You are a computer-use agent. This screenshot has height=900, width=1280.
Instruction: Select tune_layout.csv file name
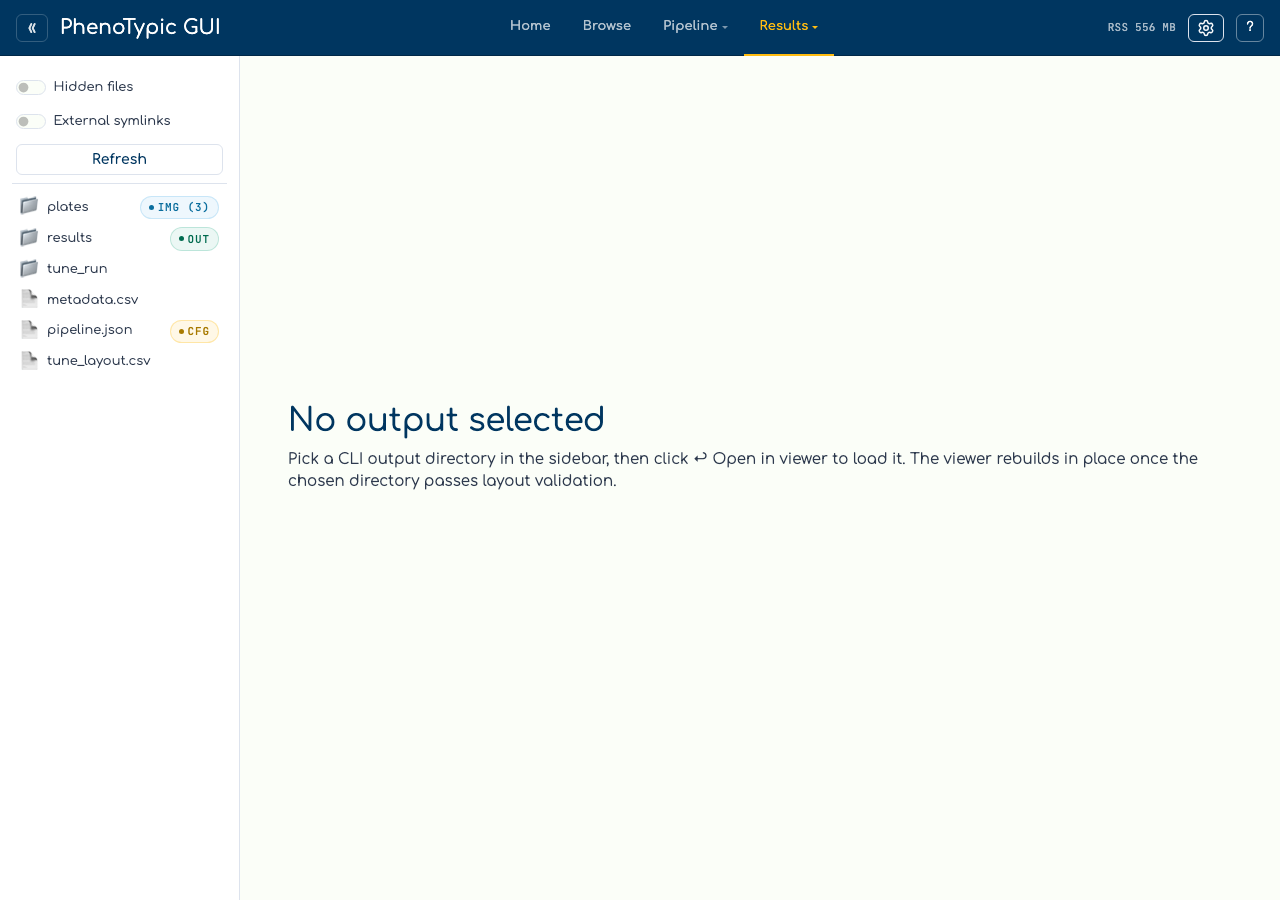99,361
